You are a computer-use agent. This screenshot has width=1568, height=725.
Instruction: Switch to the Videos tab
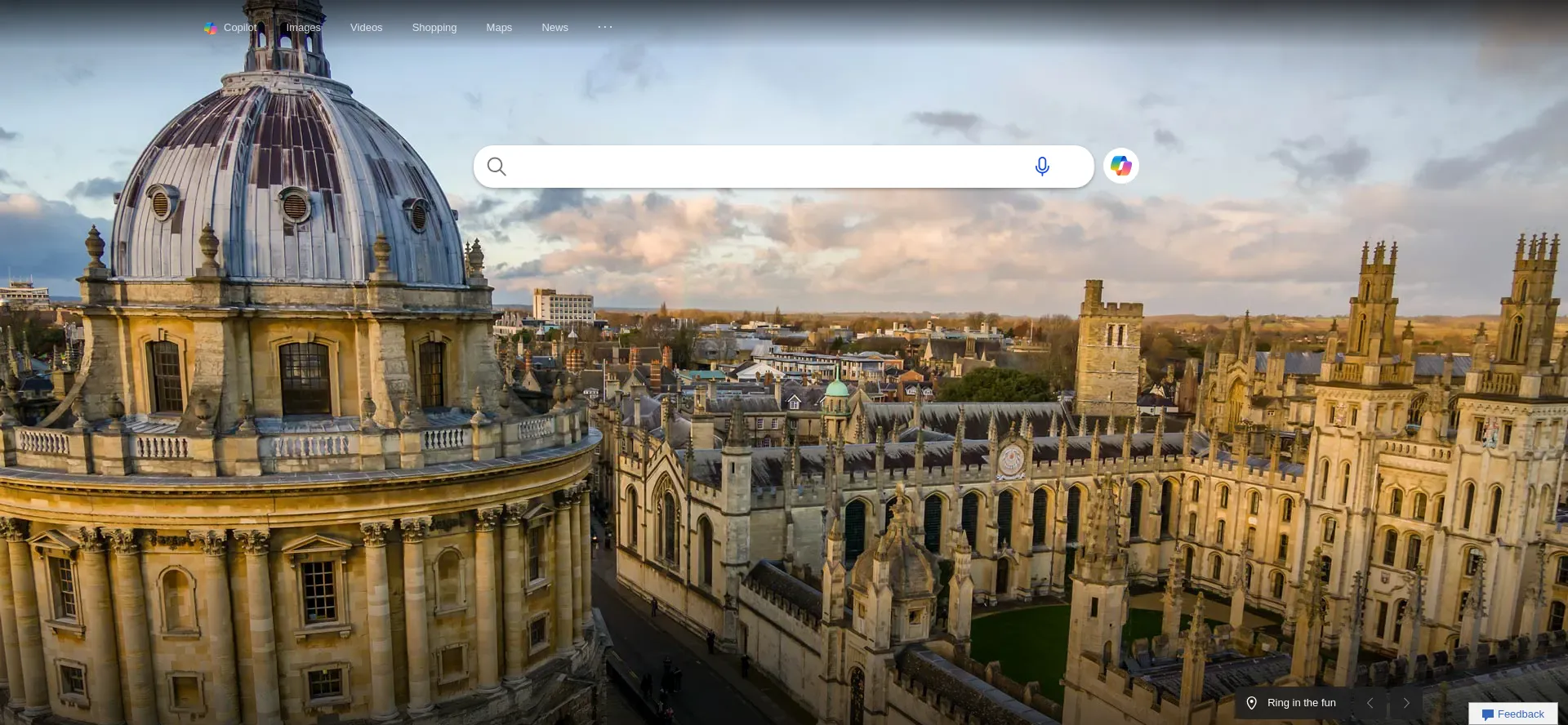tap(366, 28)
